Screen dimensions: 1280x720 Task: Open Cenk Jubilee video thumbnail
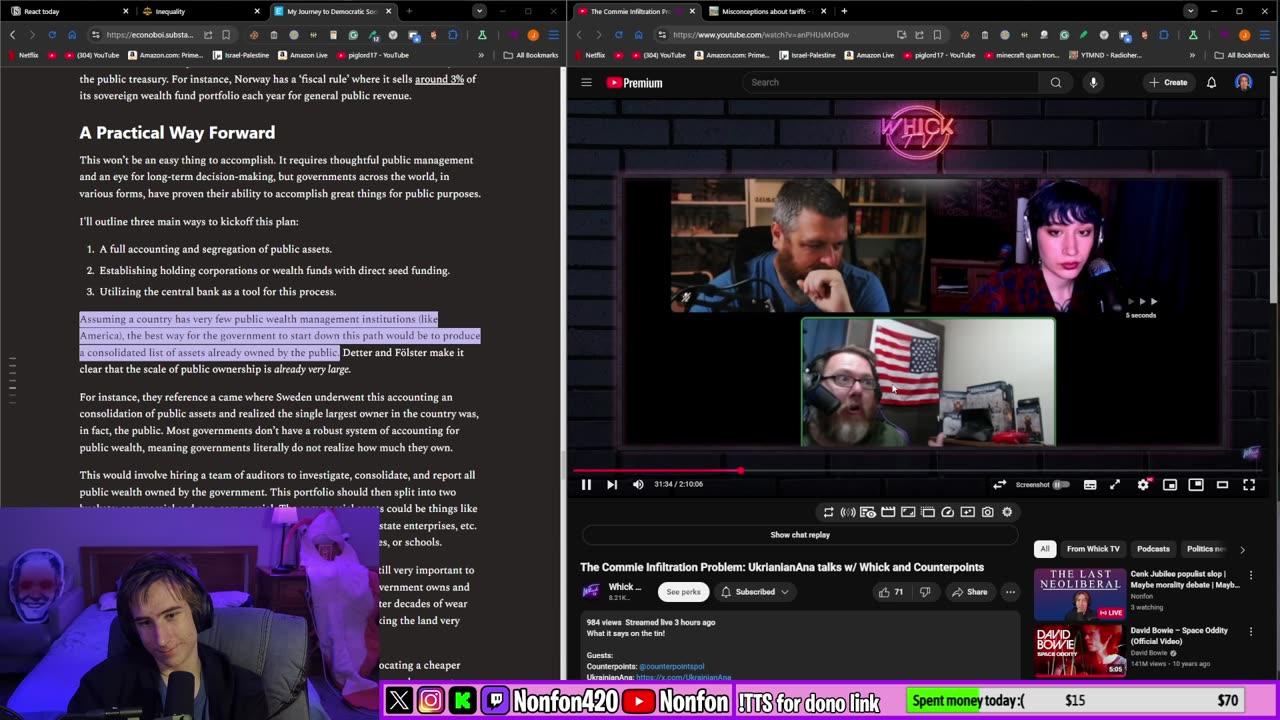(x=1079, y=594)
